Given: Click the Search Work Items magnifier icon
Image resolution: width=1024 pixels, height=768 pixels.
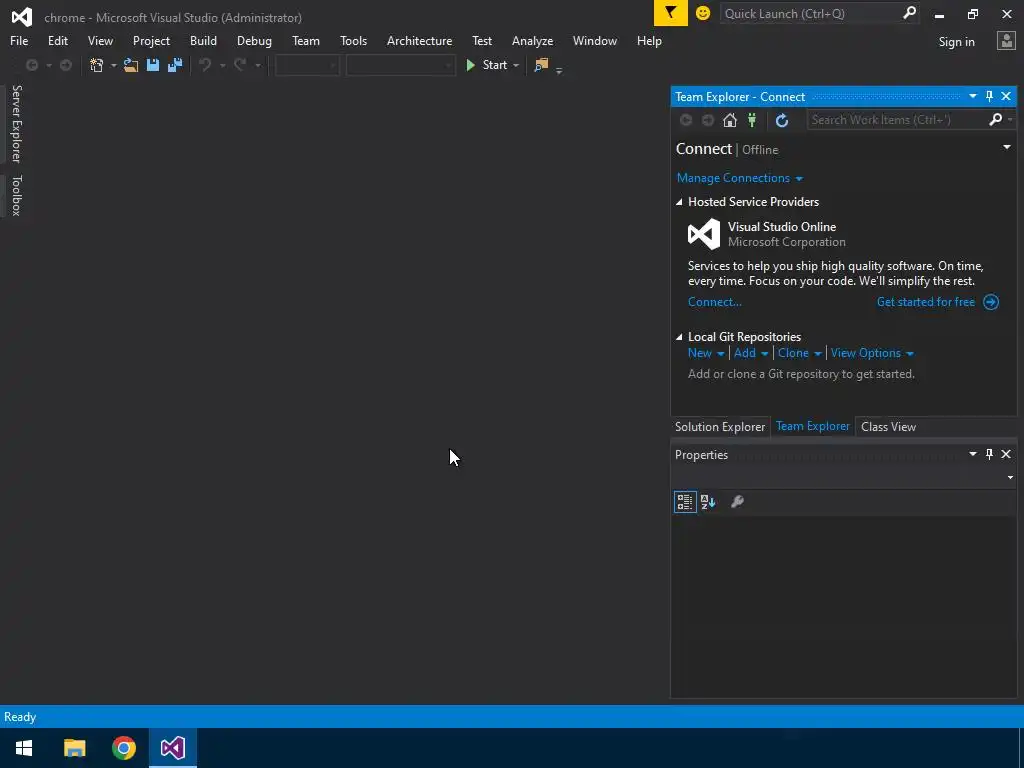Looking at the screenshot, I should tap(995, 120).
